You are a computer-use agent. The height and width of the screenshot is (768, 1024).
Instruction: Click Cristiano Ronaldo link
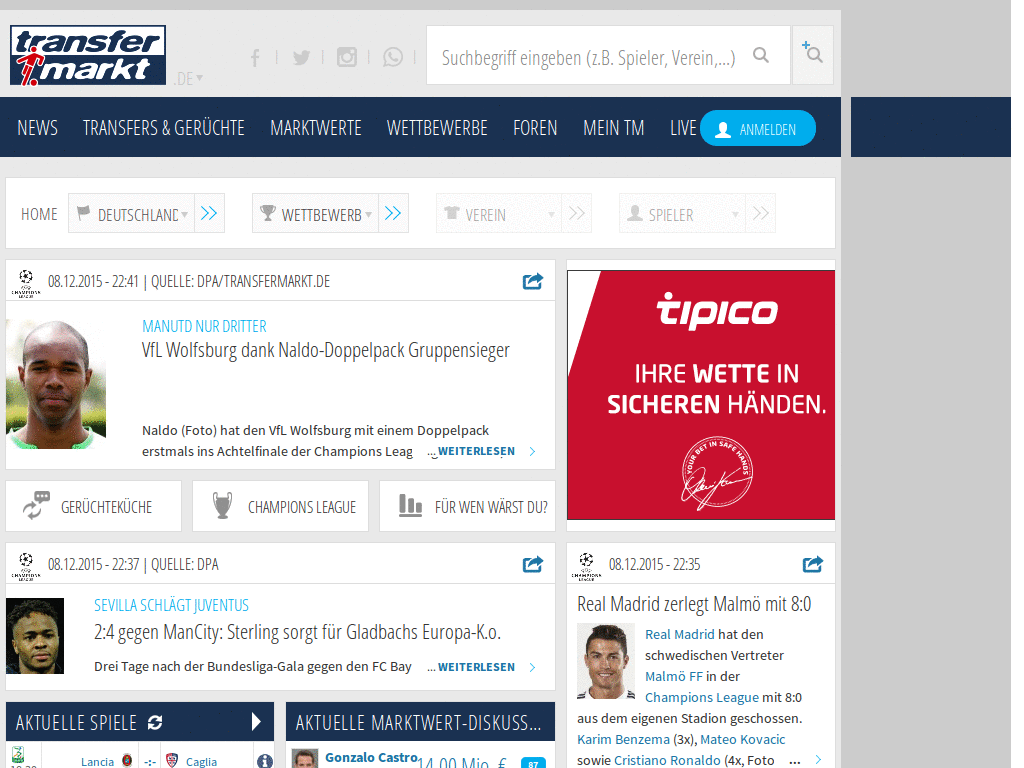point(667,760)
